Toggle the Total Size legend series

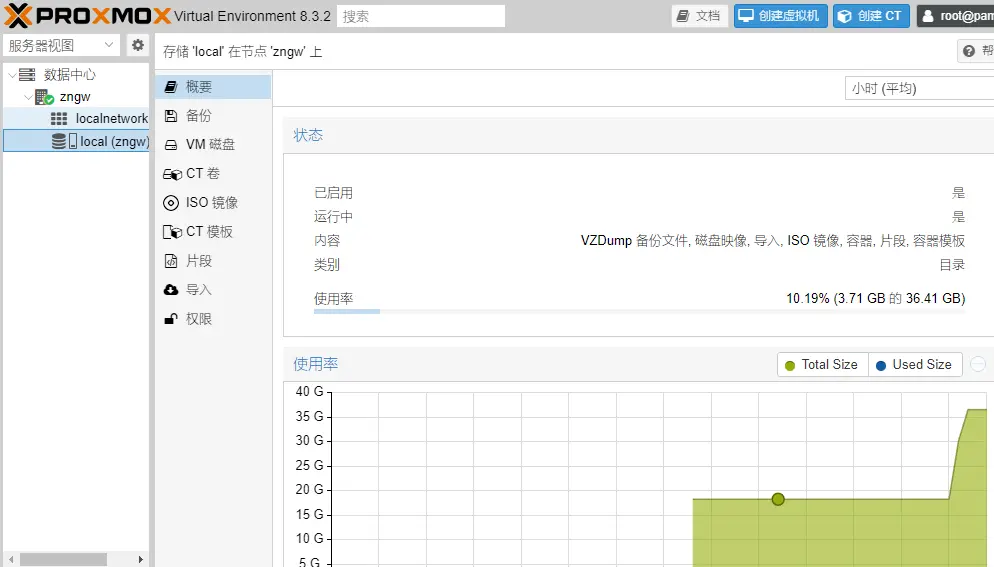(822, 365)
